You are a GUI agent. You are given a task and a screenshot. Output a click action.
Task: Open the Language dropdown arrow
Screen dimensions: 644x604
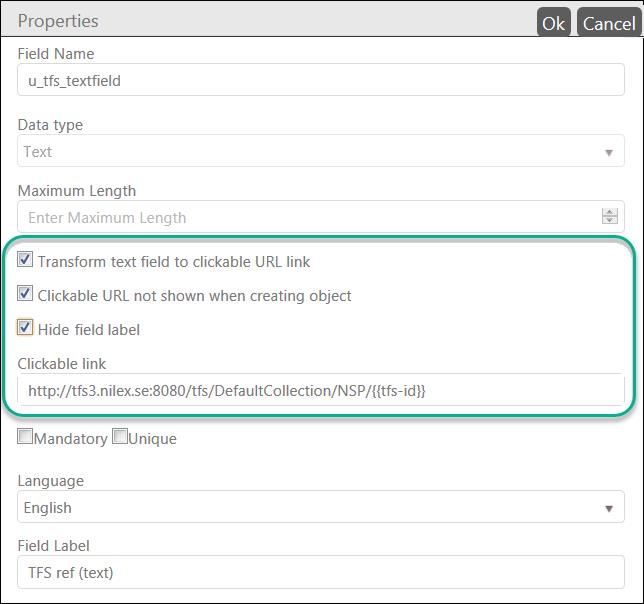pyautogui.click(x=609, y=509)
